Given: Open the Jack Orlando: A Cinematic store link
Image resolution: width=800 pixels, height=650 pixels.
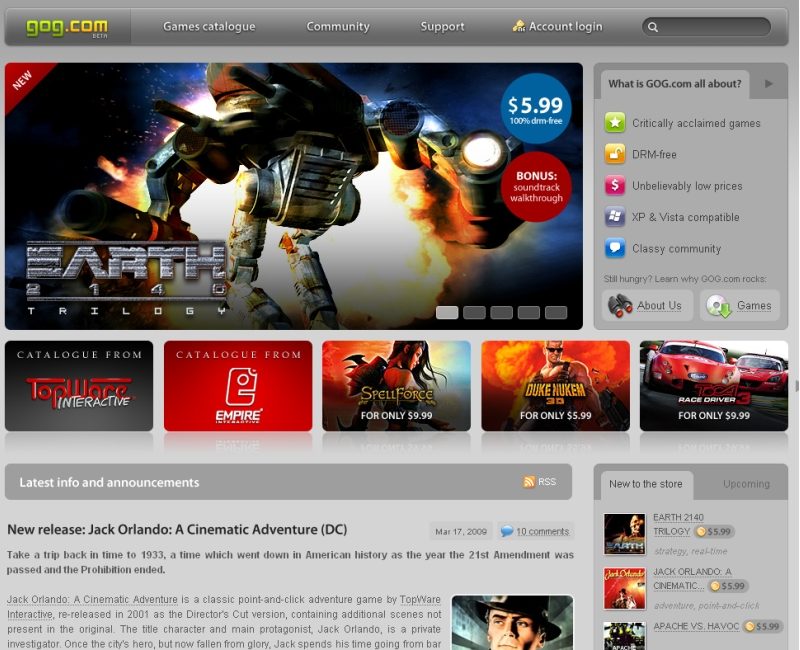Looking at the screenshot, I should (x=692, y=579).
